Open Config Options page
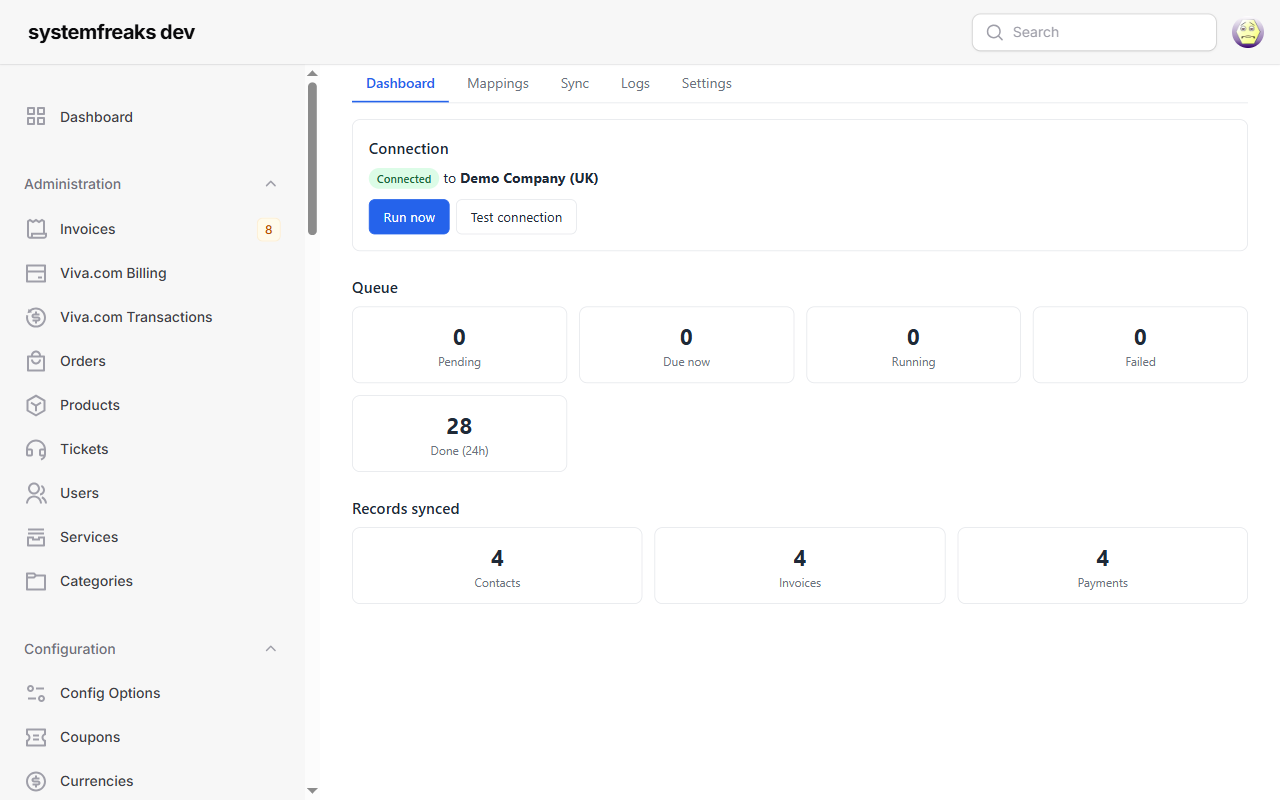 click(110, 693)
